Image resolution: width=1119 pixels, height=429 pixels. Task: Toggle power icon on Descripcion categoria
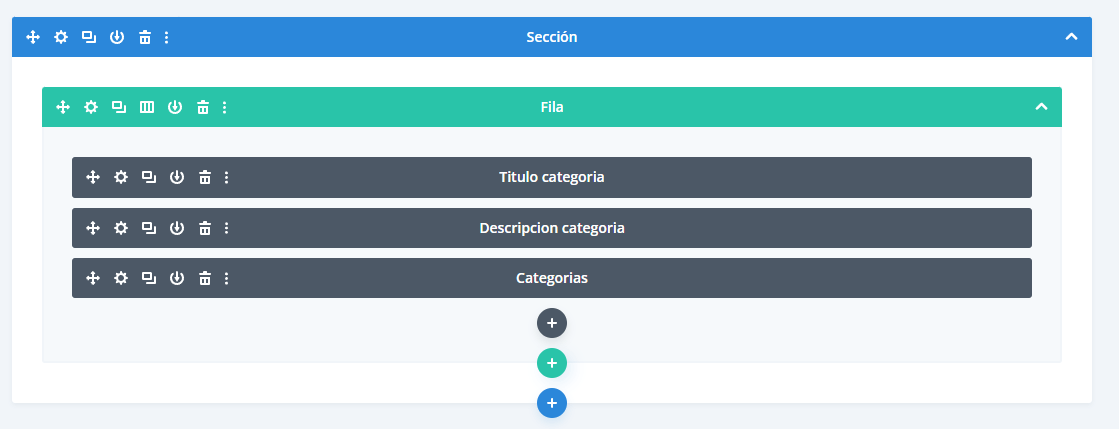click(x=177, y=228)
